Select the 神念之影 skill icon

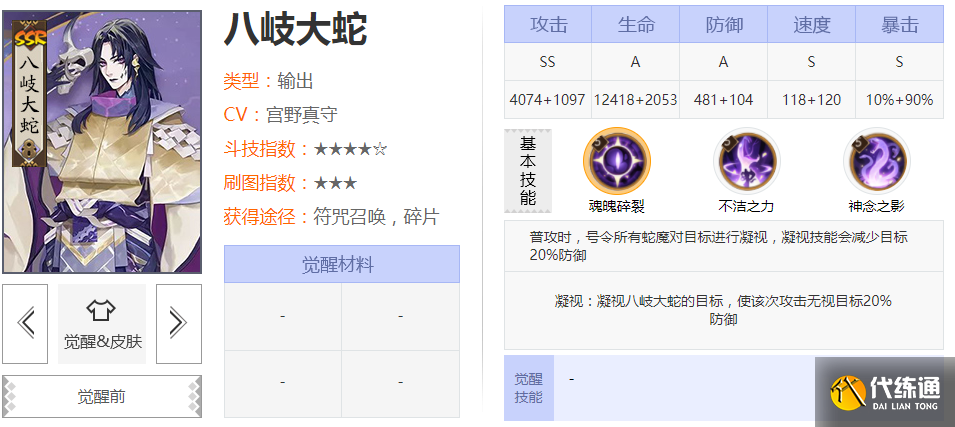click(876, 162)
